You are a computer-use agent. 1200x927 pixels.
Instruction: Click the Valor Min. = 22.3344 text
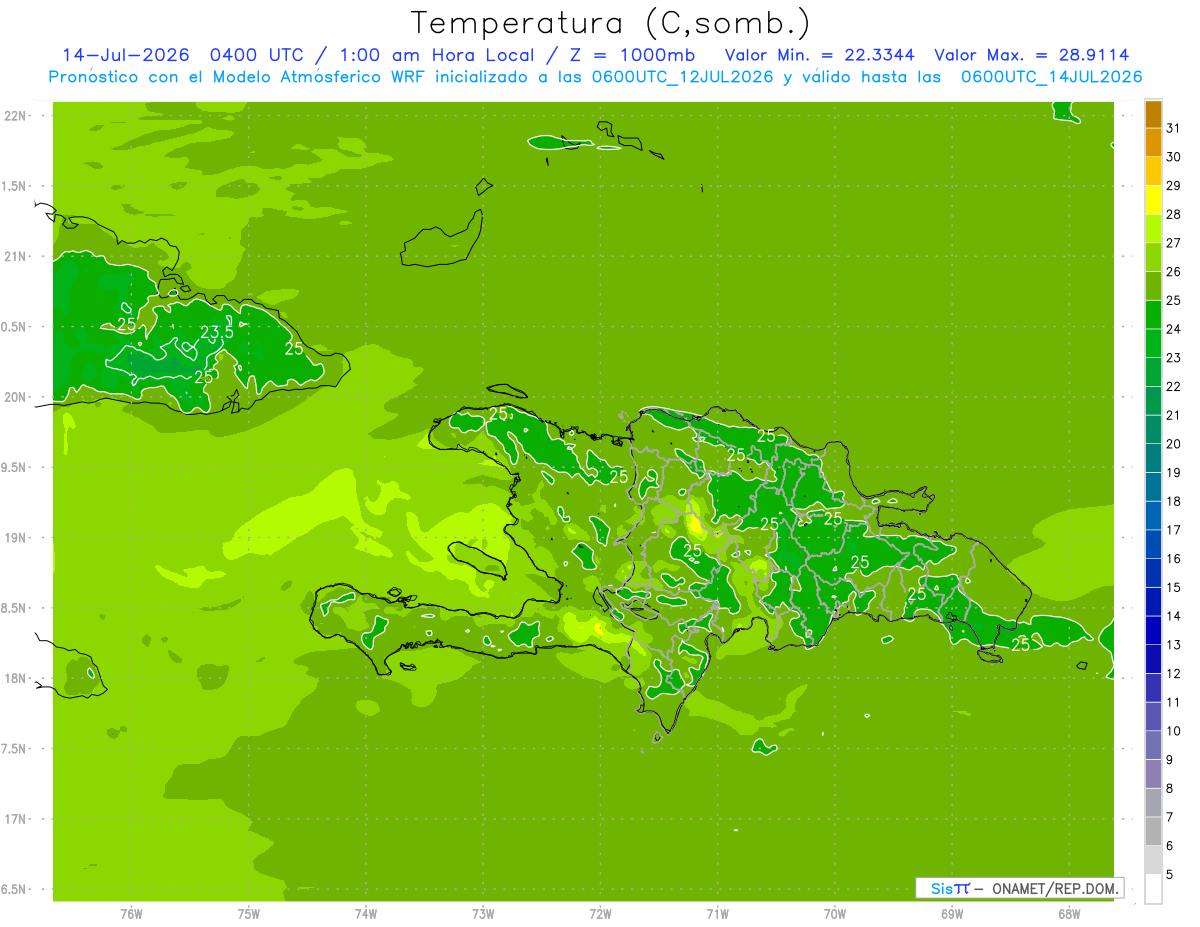pos(819,55)
